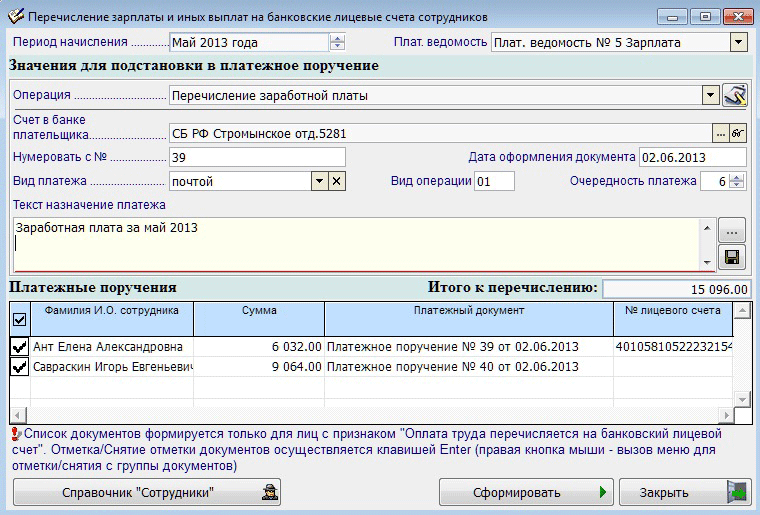Click the text area scroll down arrow
The width and height of the screenshot is (760, 515).
(707, 263)
